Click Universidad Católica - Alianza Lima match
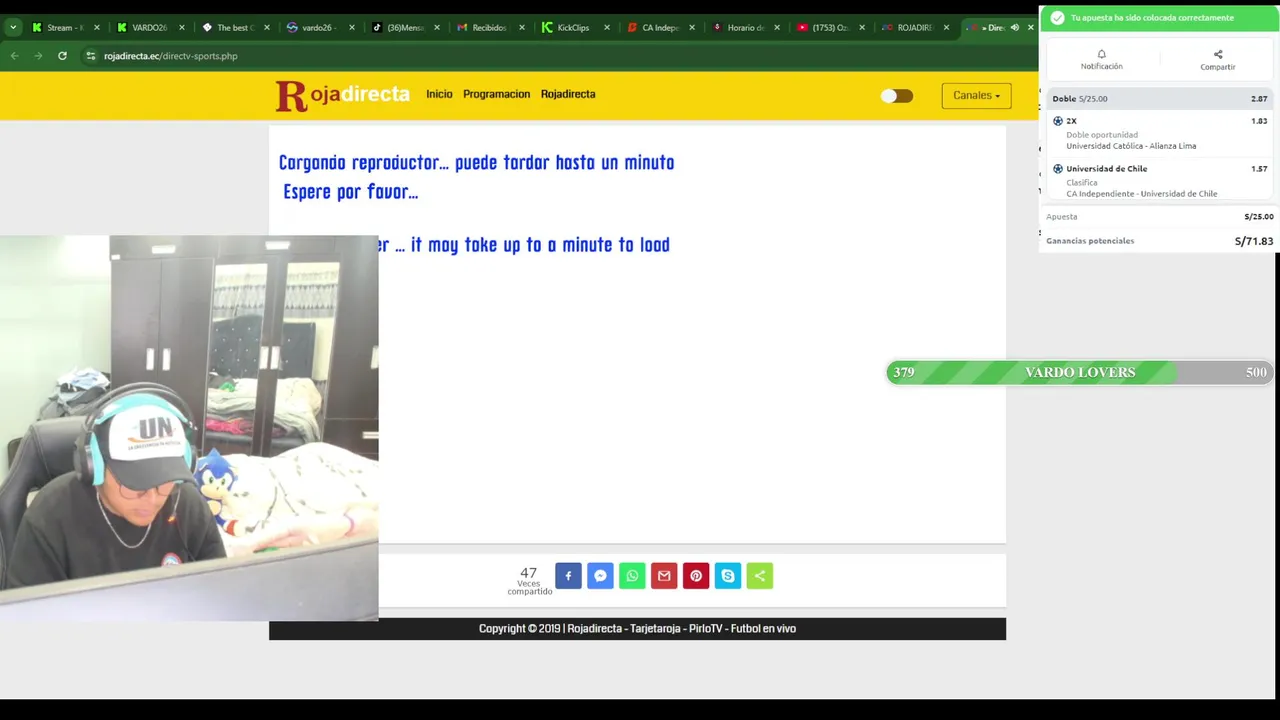The width and height of the screenshot is (1280, 720). [1131, 146]
